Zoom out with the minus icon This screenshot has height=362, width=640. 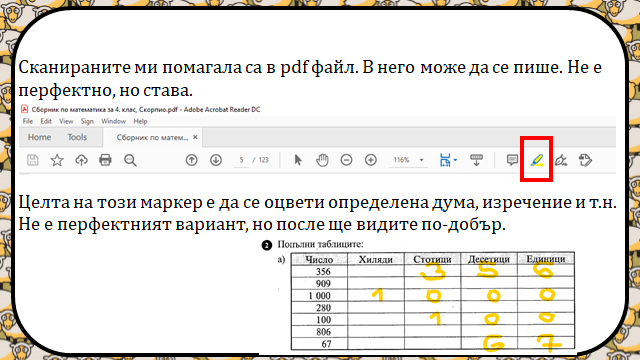(x=346, y=160)
